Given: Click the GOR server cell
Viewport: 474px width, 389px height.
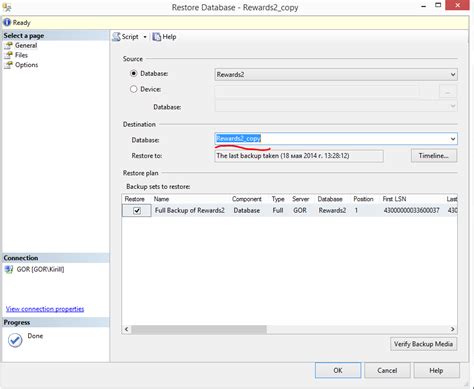Looking at the screenshot, I should 300,210.
